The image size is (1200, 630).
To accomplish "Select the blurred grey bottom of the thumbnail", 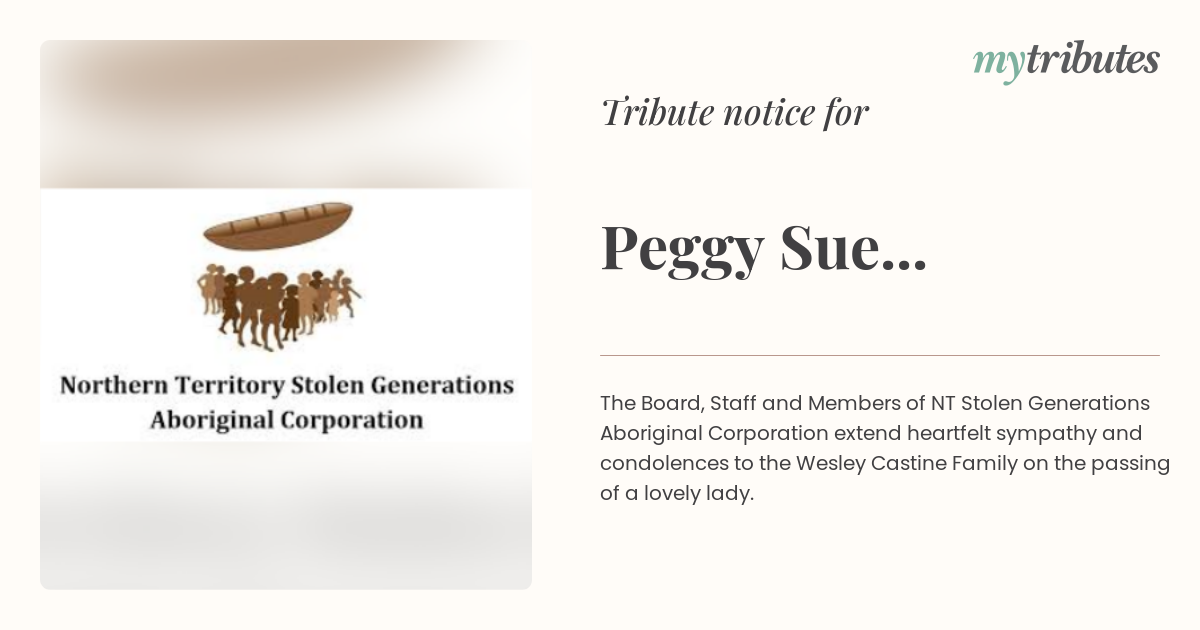I will tap(286, 516).
